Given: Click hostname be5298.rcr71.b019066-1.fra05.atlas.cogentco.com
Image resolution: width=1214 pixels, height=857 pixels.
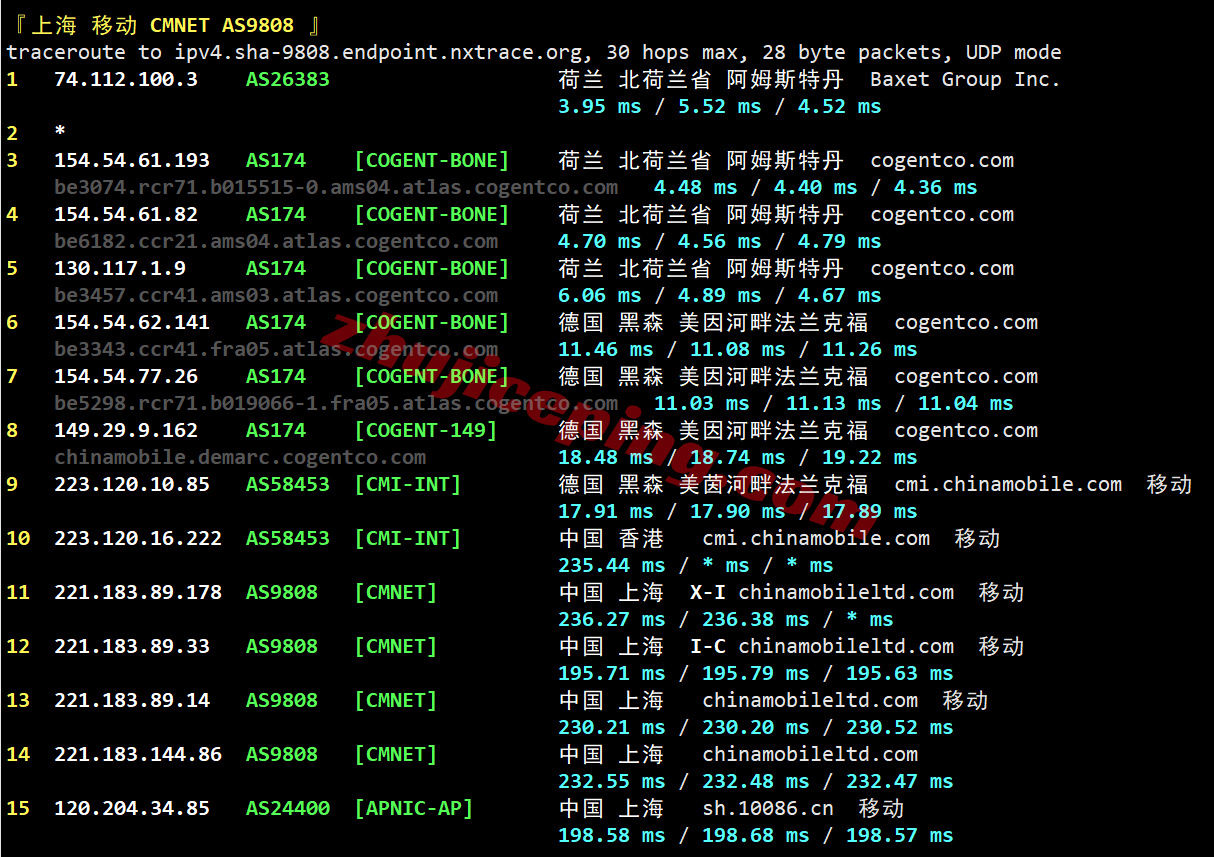Looking at the screenshot, I should tap(336, 403).
